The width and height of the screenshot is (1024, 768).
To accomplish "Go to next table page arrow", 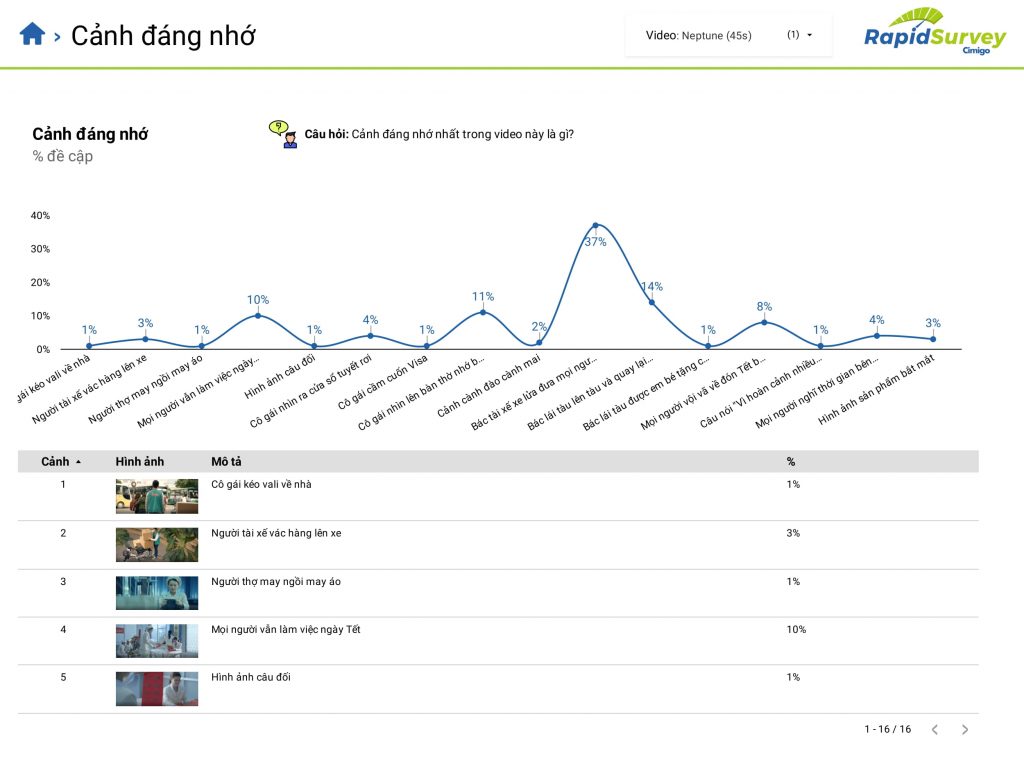I will coord(965,729).
